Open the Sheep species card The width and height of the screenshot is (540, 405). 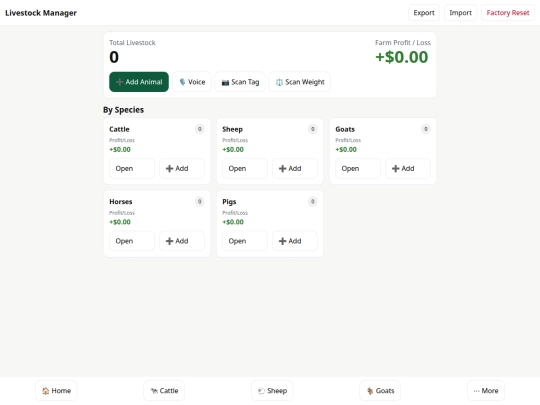tap(245, 168)
